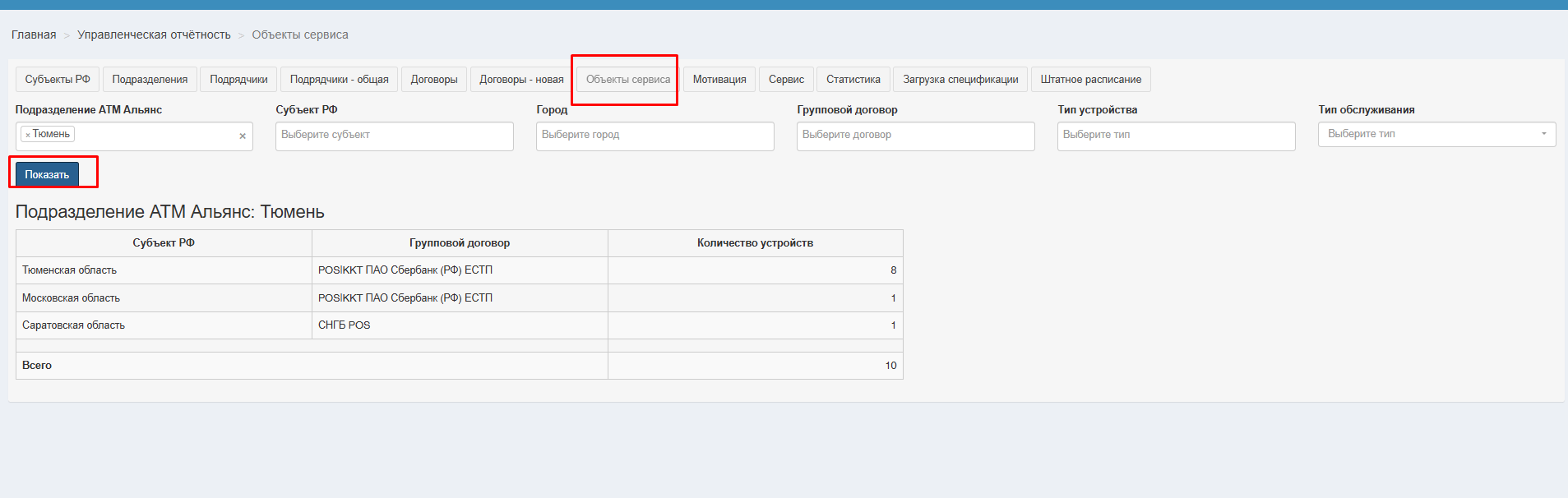The width and height of the screenshot is (1568, 498).
Task: Switch to the Субъекты РФ tab
Action: pyautogui.click(x=58, y=80)
